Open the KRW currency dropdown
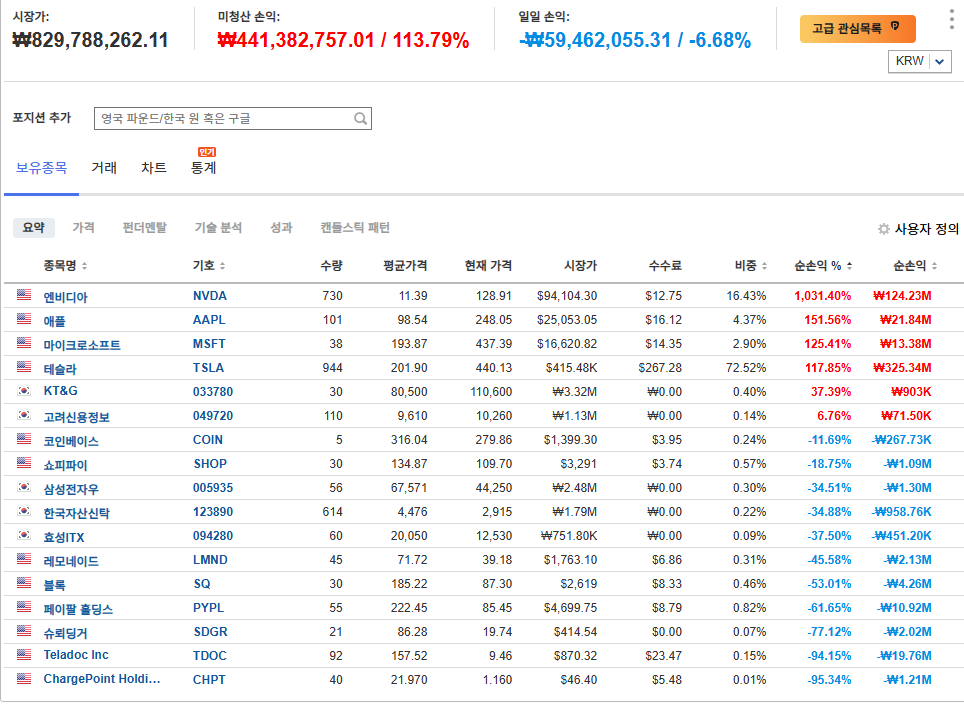This screenshot has height=704, width=964. point(920,61)
